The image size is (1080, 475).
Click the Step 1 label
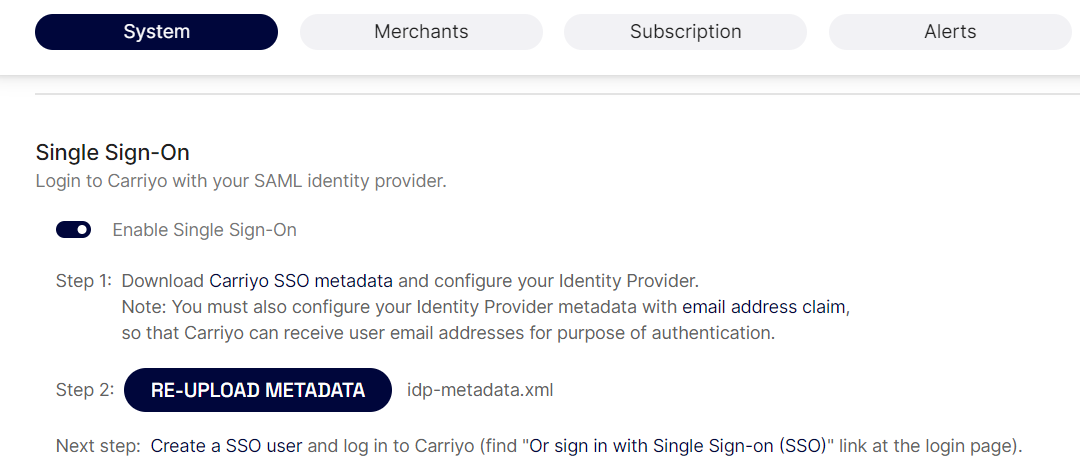pyautogui.click(x=83, y=281)
